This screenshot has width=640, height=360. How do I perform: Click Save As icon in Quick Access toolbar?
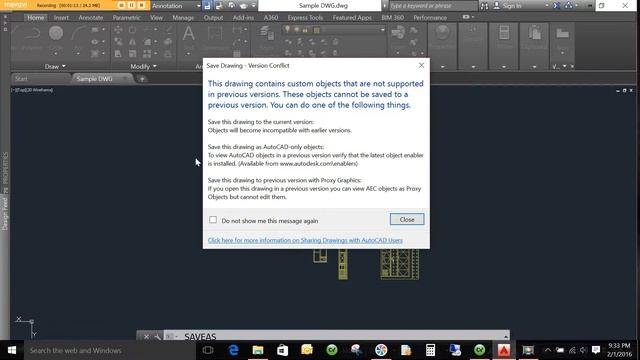click(x=220, y=6)
